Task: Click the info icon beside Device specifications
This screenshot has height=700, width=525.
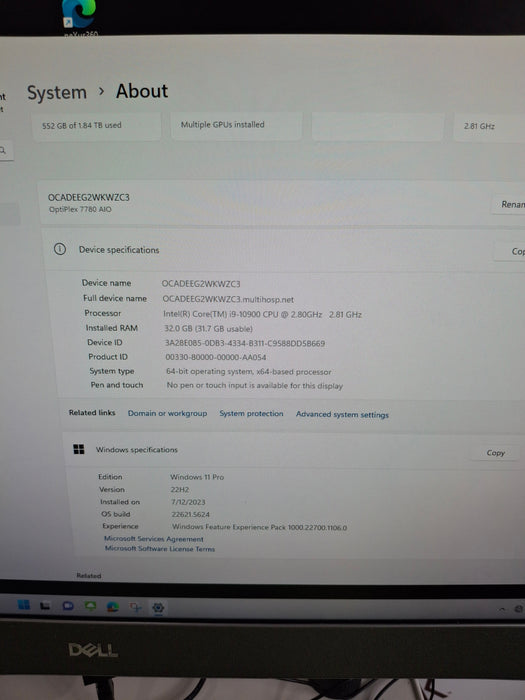Action: (60, 249)
